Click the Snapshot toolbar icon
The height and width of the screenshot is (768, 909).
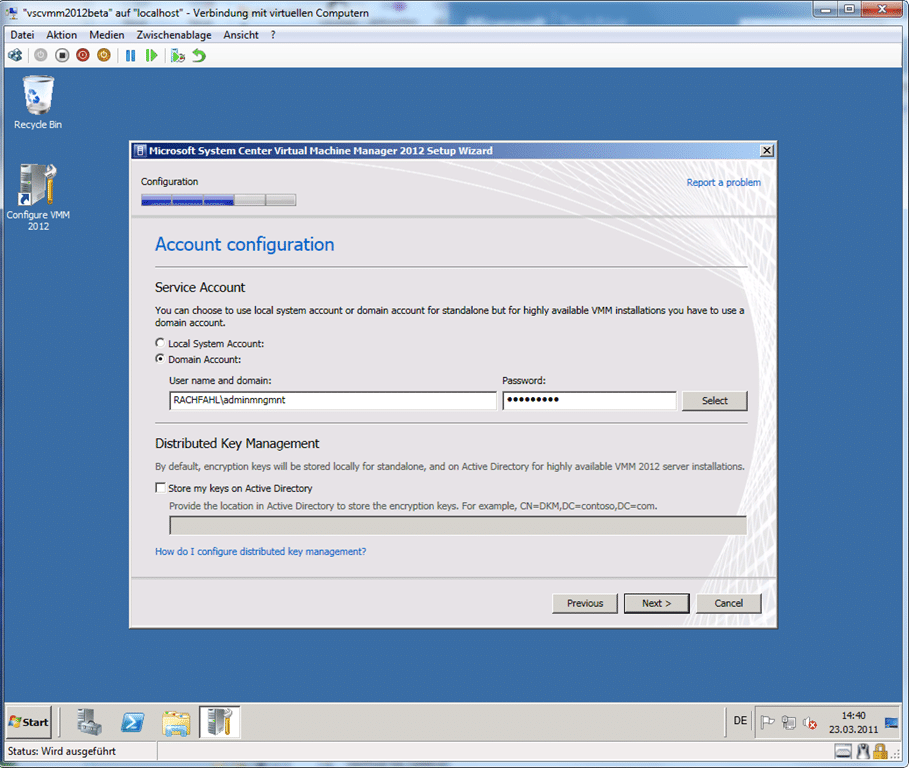pyautogui.click(x=178, y=56)
